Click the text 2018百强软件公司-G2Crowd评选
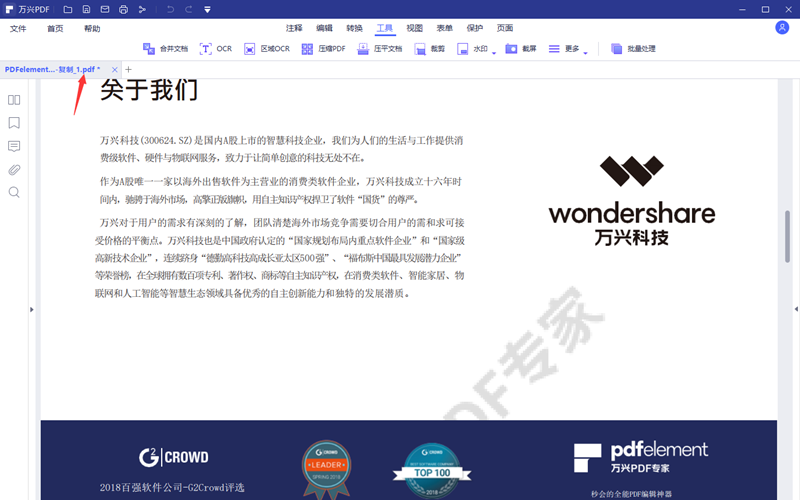This screenshot has width=800, height=500. (x=172, y=487)
